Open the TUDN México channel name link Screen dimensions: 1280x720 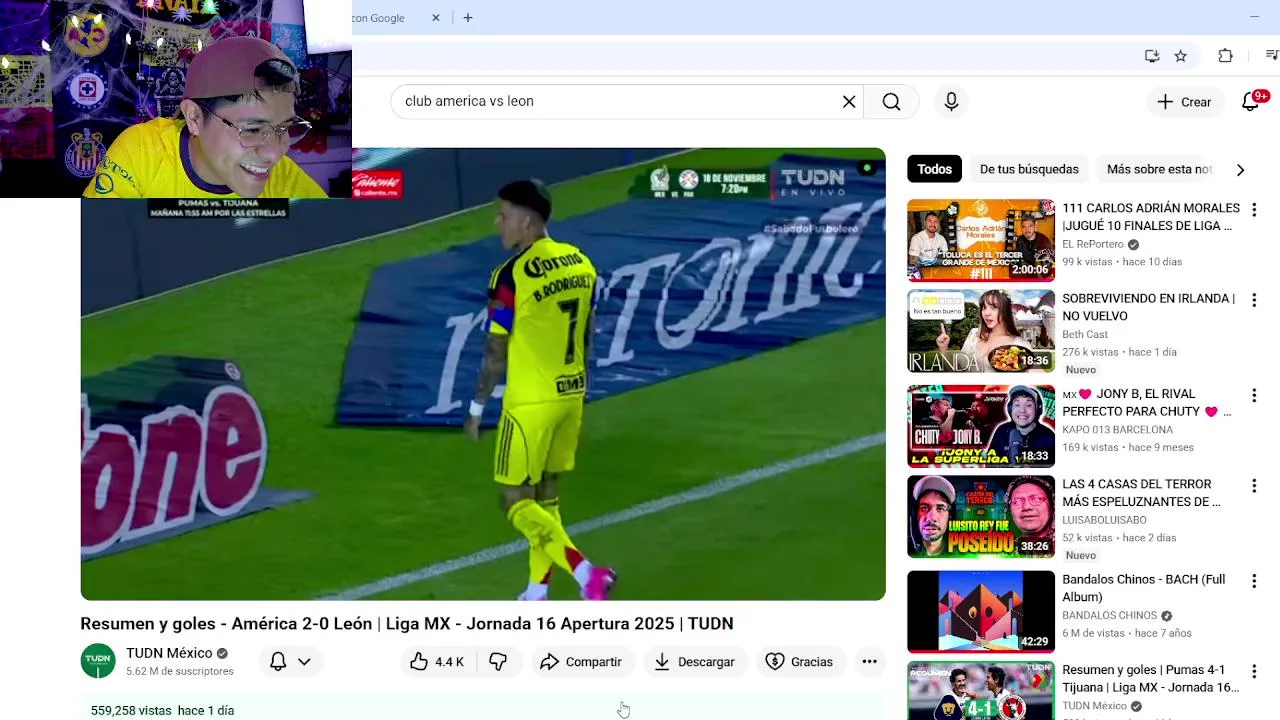pyautogui.click(x=169, y=653)
